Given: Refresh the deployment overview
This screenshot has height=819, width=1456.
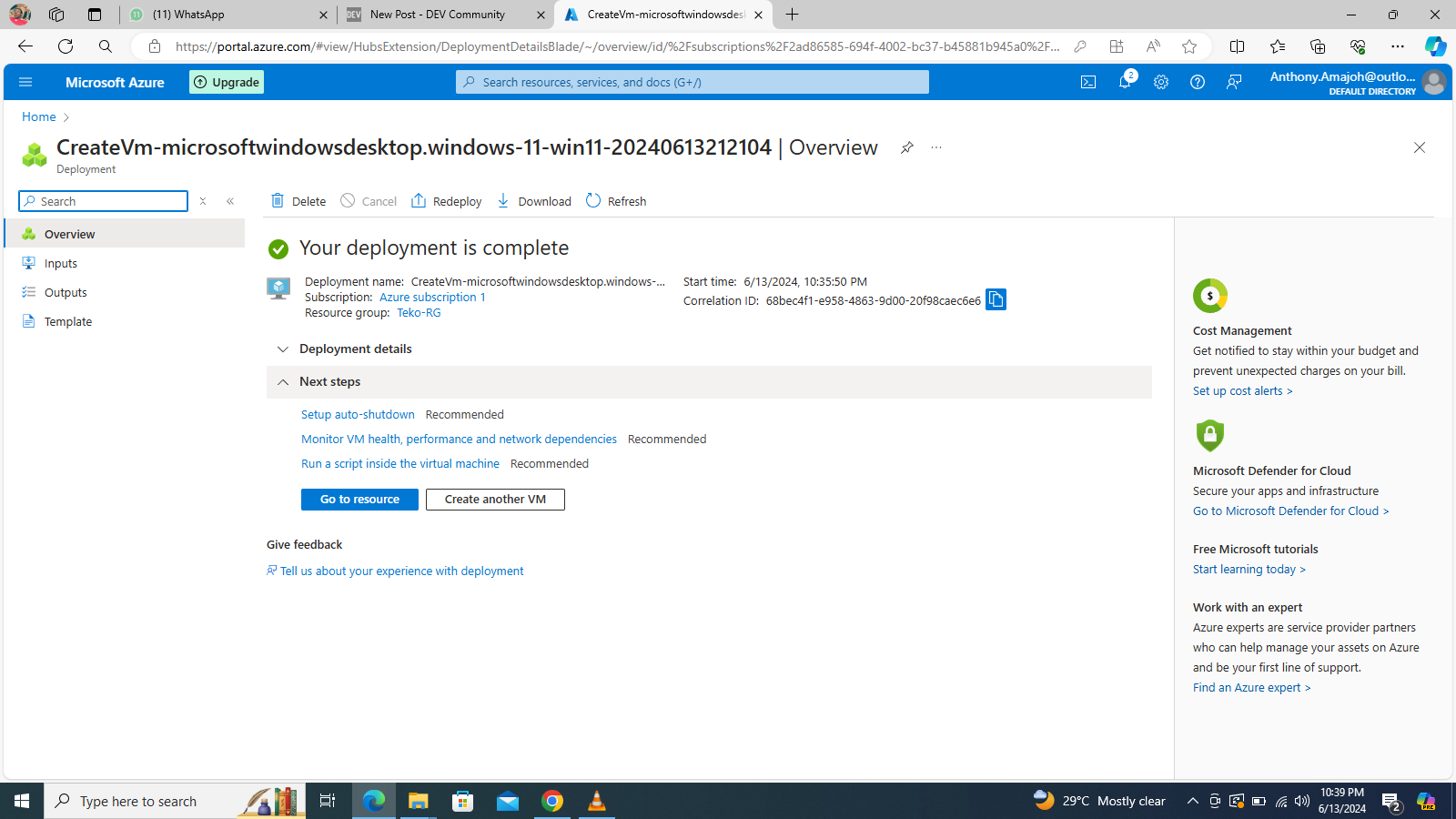Looking at the screenshot, I should [616, 201].
